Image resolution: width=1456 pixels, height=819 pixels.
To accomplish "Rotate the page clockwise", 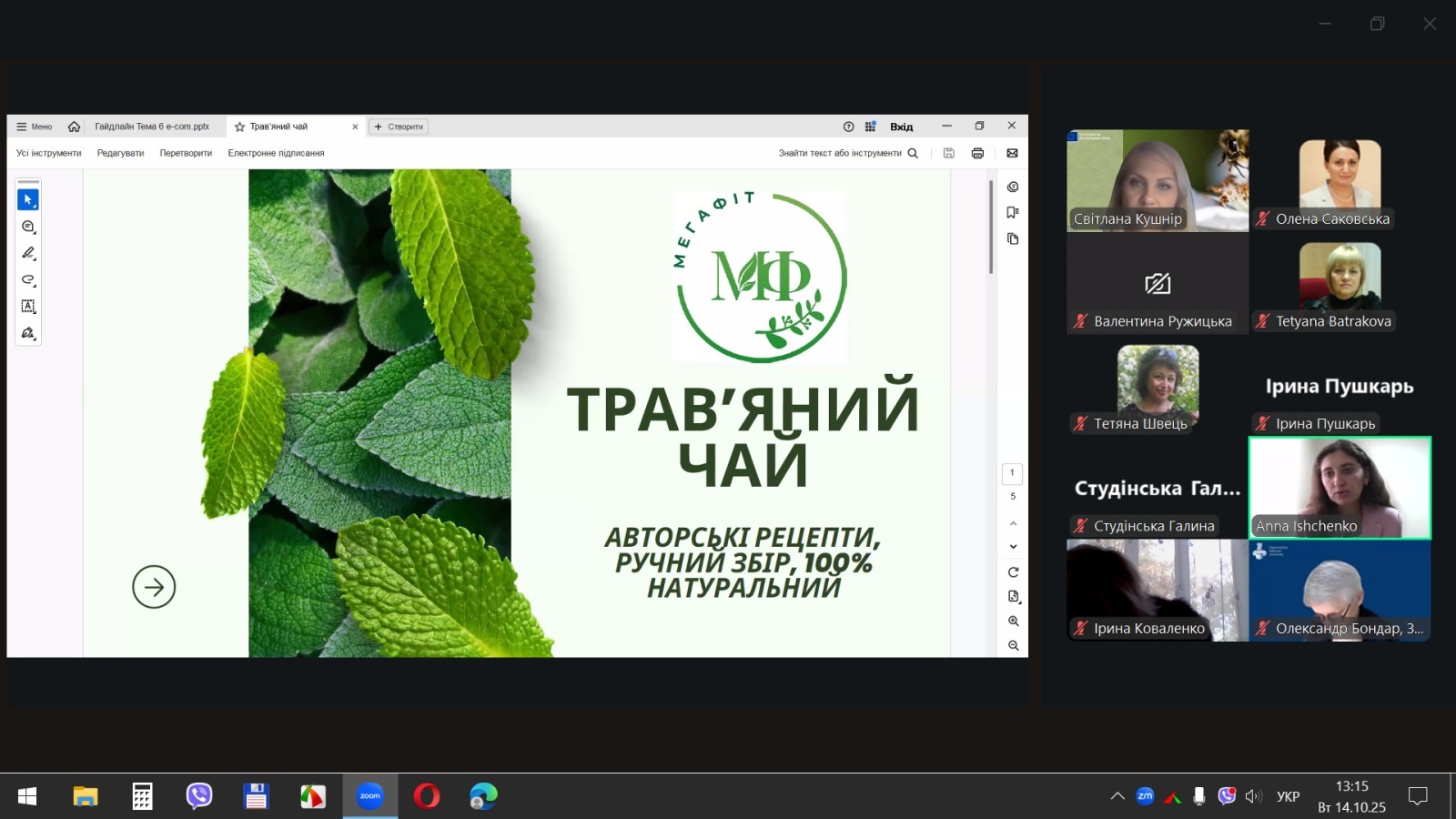I will coord(1013,572).
